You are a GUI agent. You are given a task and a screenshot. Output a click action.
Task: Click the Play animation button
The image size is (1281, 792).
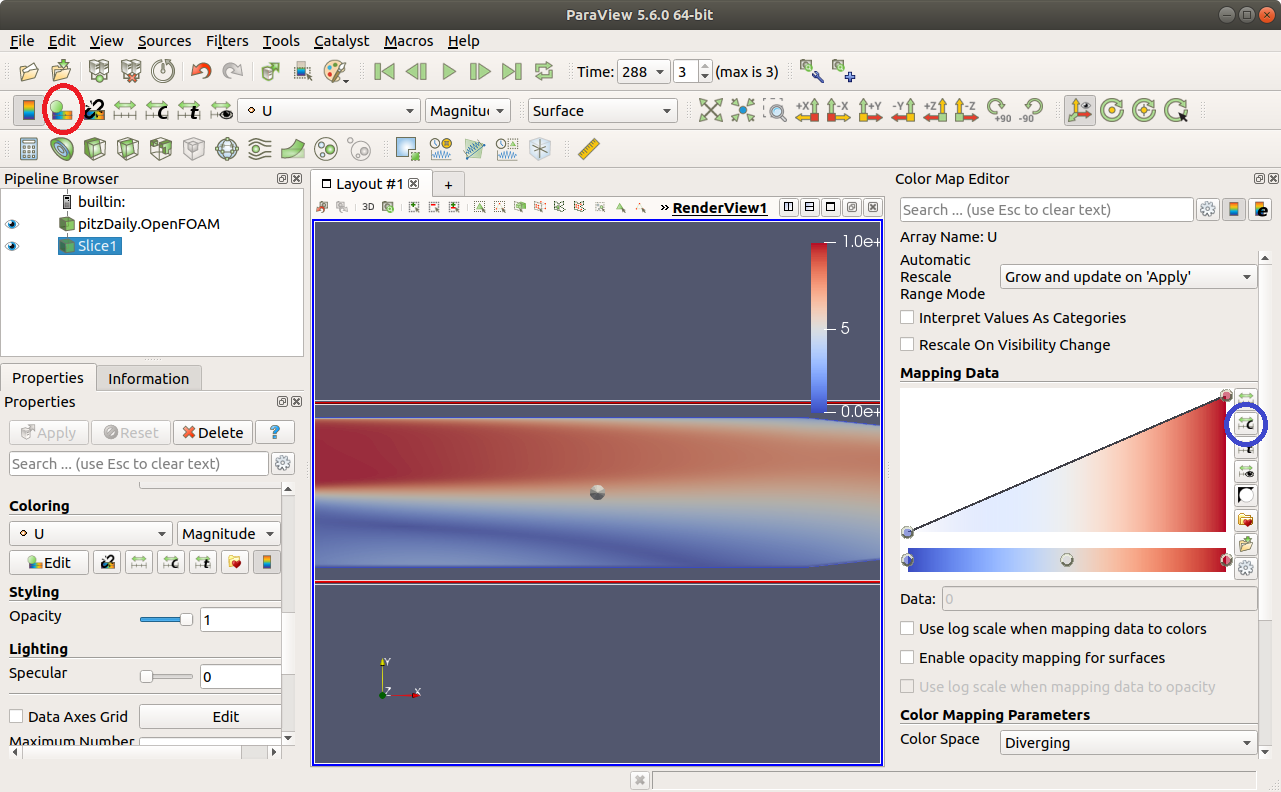(449, 71)
